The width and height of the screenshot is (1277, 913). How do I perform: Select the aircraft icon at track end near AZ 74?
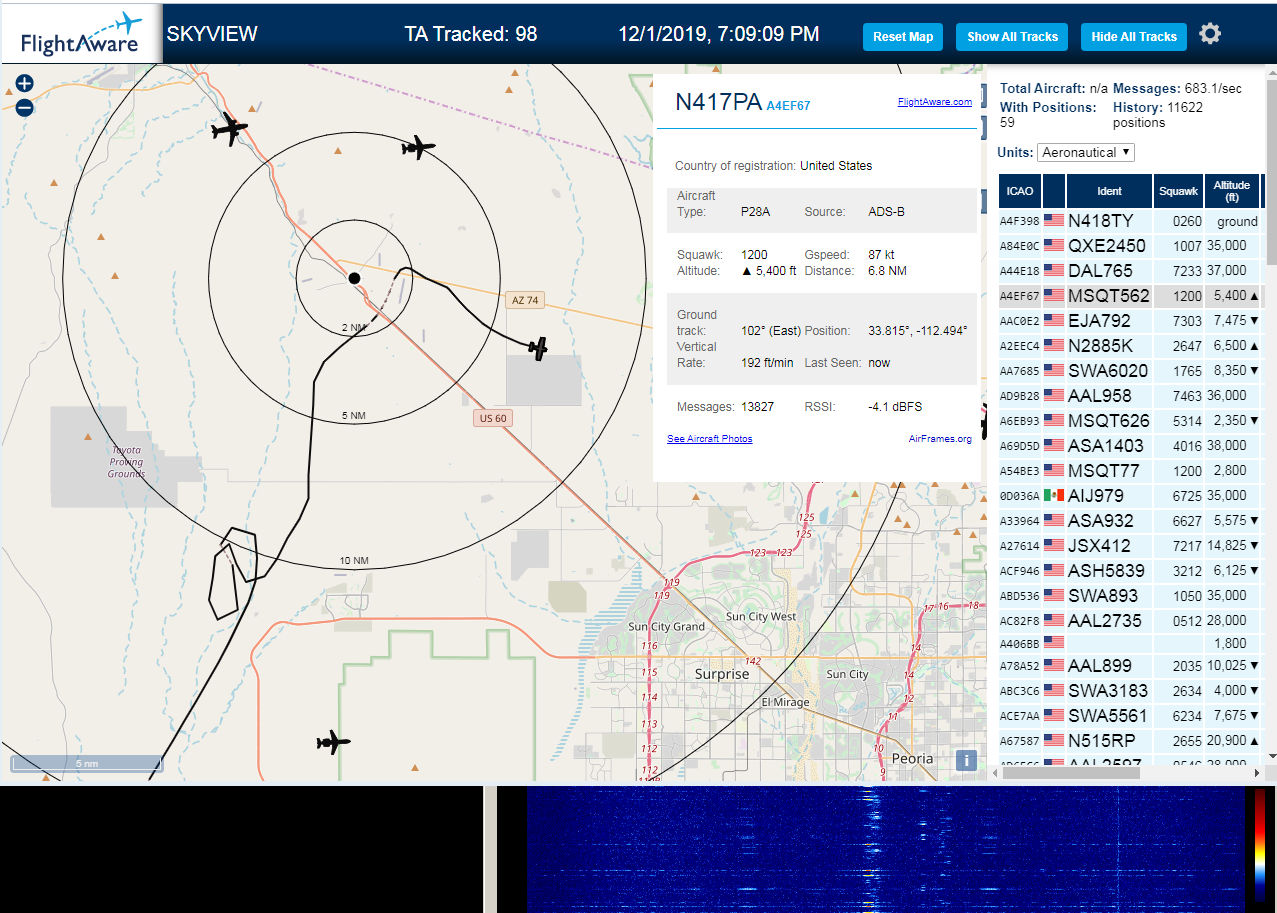coord(538,348)
